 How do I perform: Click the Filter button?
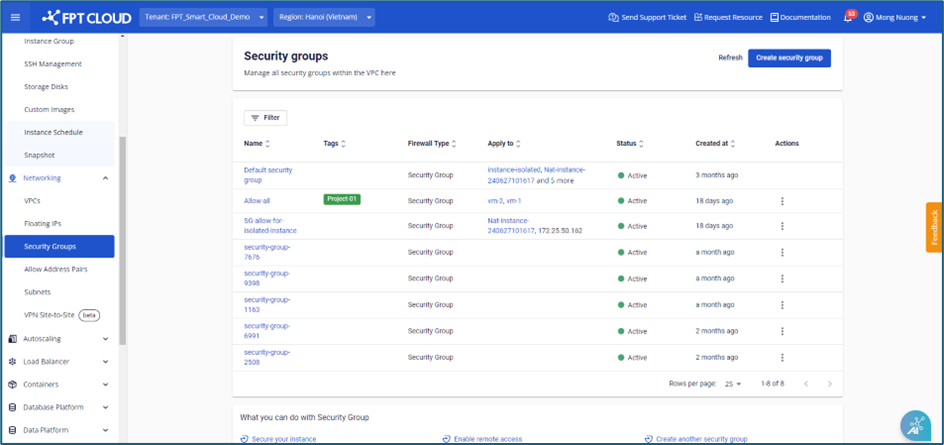(265, 118)
